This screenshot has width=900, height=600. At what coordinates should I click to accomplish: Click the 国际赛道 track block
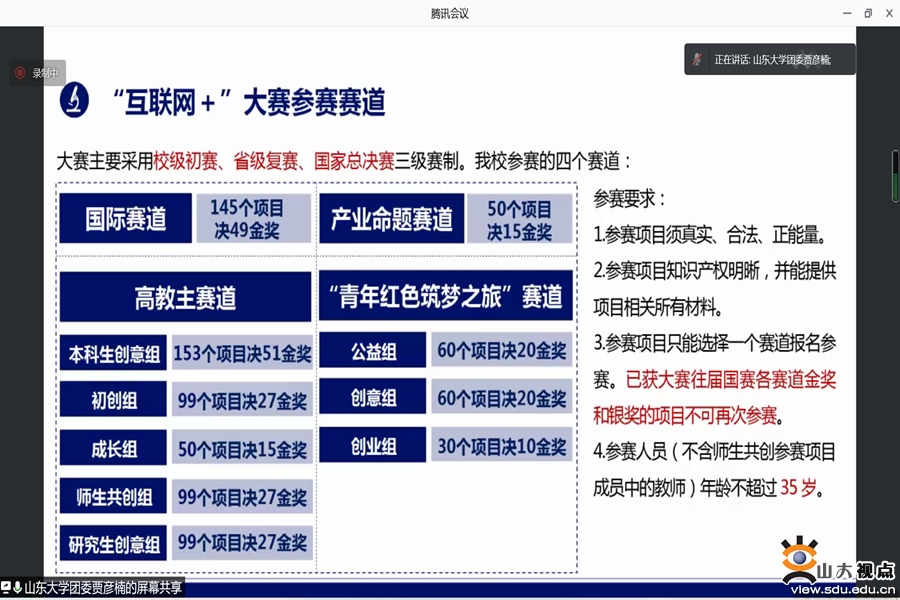point(125,219)
